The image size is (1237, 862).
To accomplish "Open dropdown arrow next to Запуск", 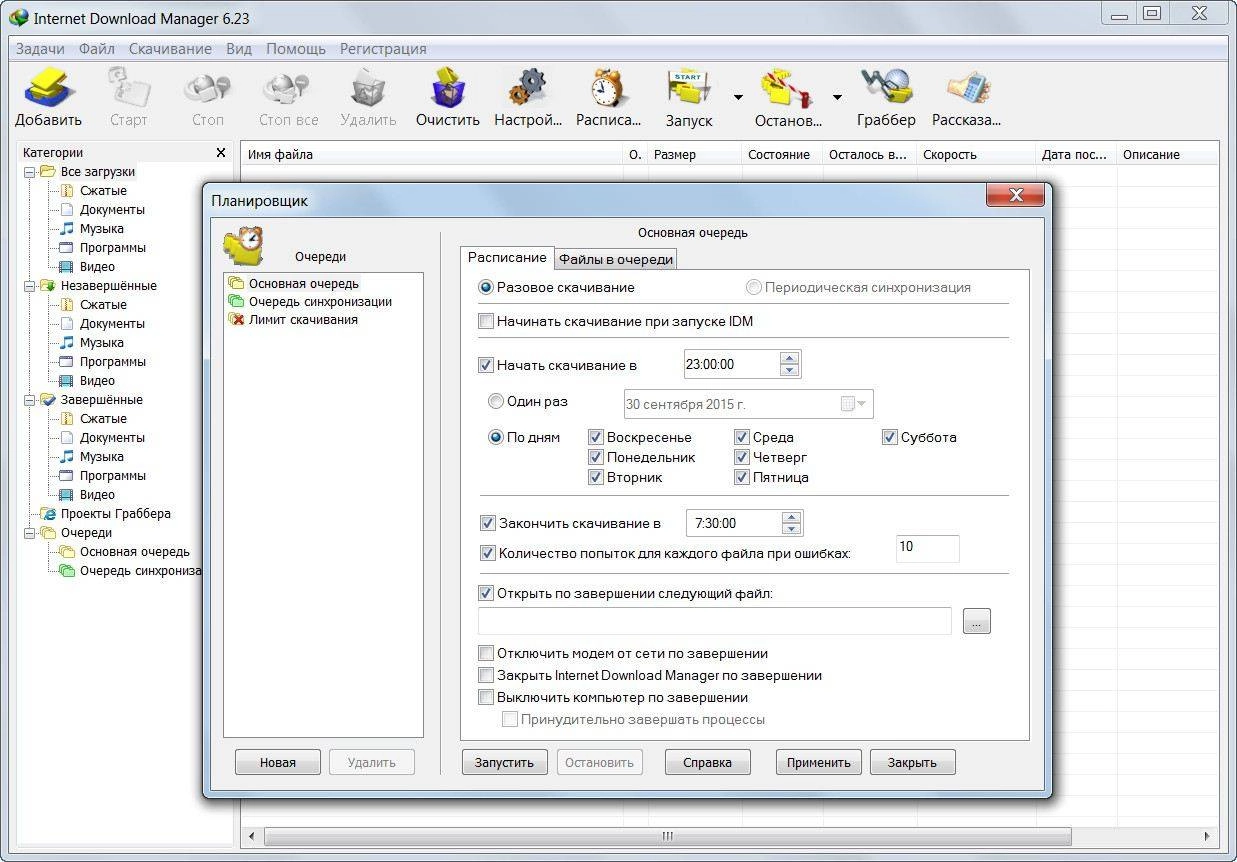I will point(738,98).
